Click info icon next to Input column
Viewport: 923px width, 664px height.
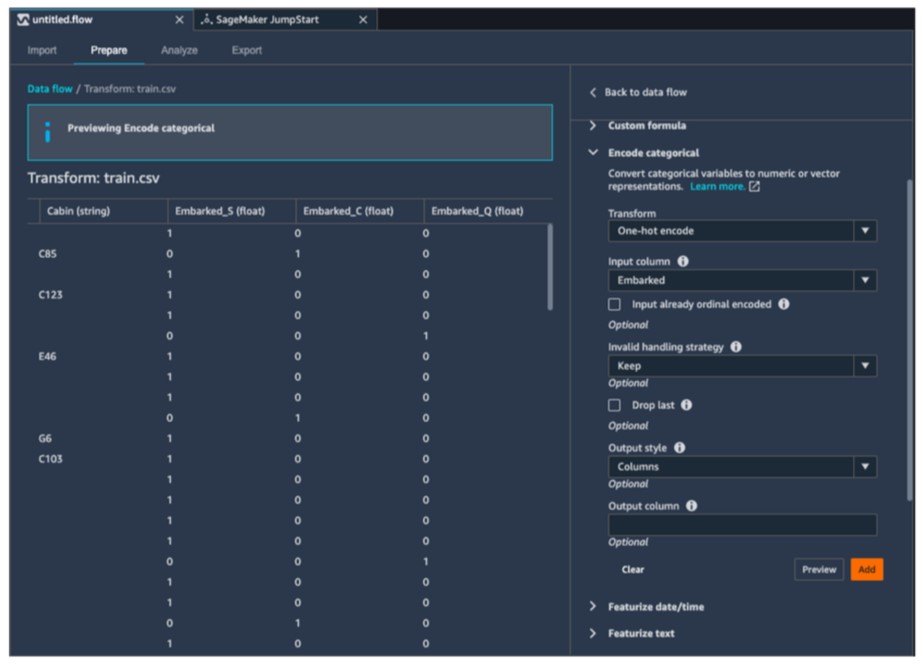tap(683, 261)
